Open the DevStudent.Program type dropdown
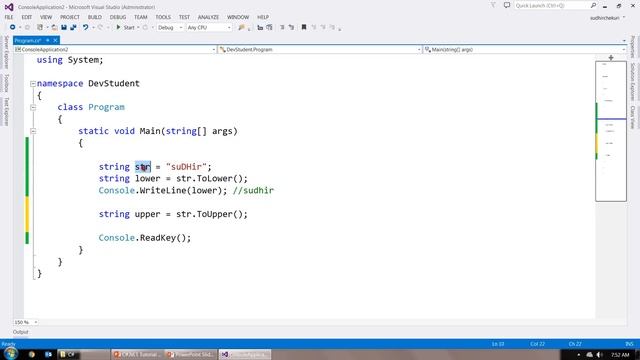 click(x=320, y=49)
